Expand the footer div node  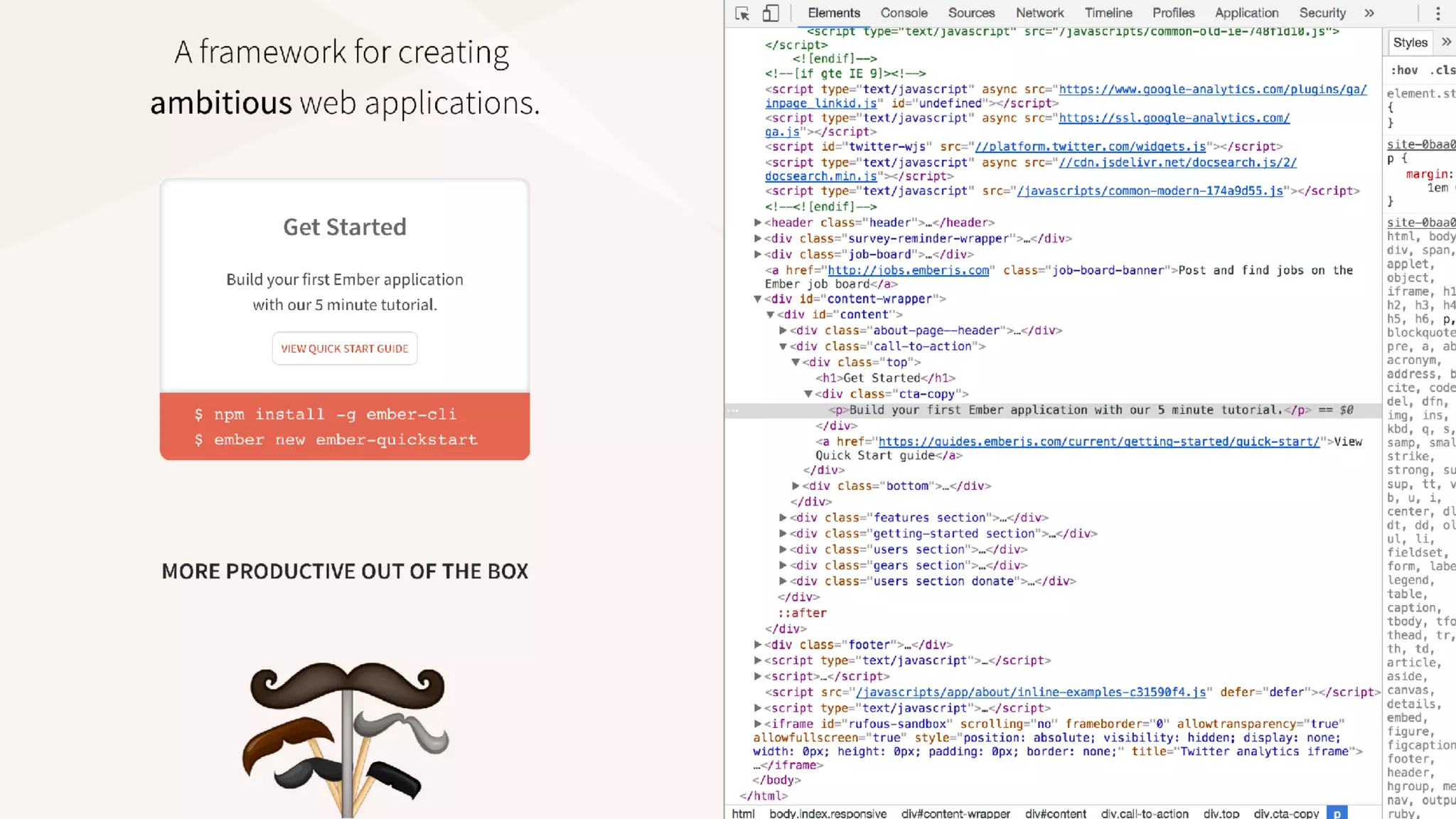pos(758,645)
